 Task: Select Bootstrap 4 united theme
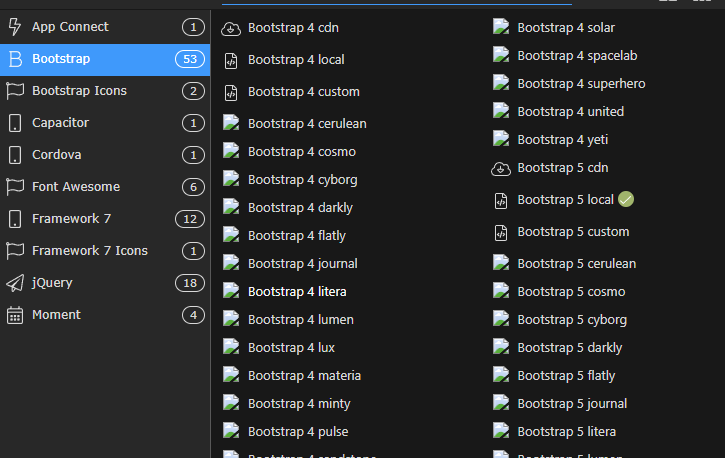[571, 111]
